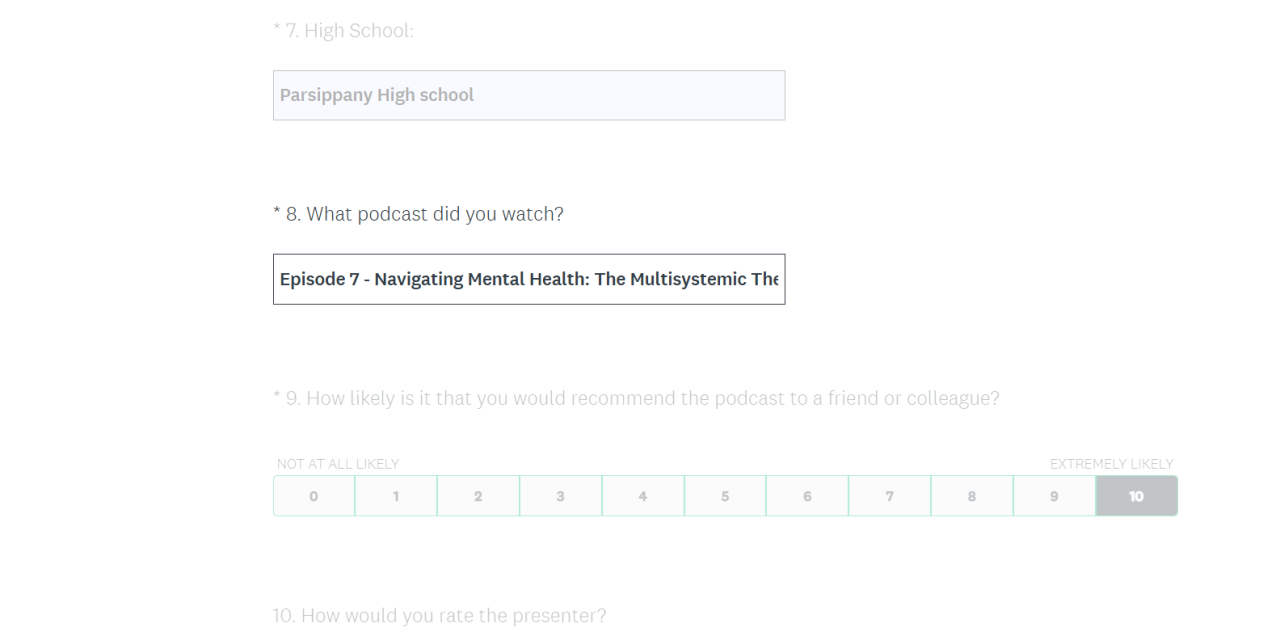Select rating 0 on recommendation scale
Screen dimensions: 1280x644
(x=314, y=496)
